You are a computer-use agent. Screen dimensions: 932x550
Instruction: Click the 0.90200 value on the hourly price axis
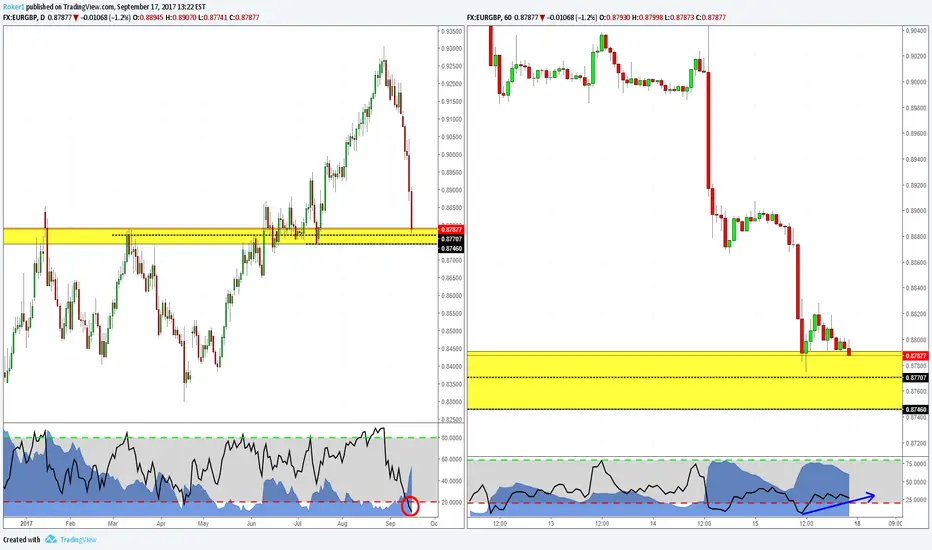coord(916,56)
